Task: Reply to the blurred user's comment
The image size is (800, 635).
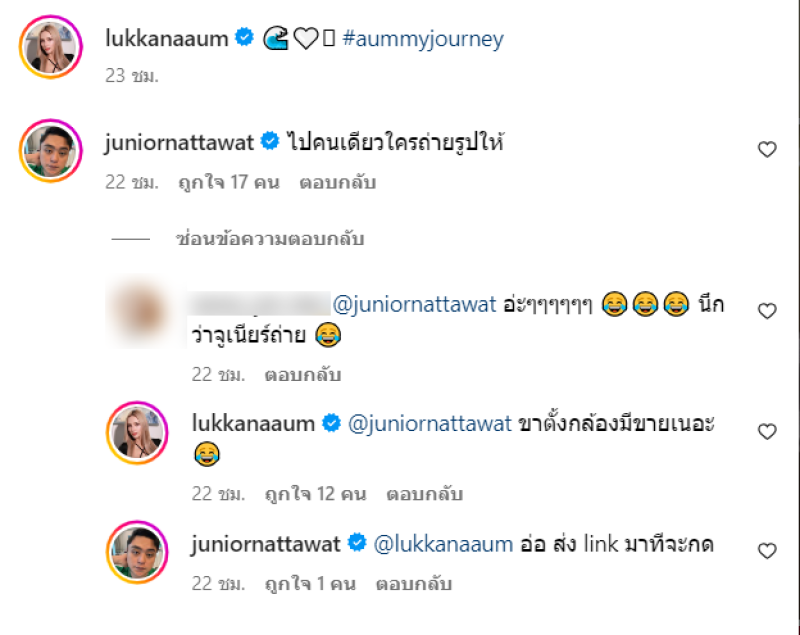Action: click(303, 375)
